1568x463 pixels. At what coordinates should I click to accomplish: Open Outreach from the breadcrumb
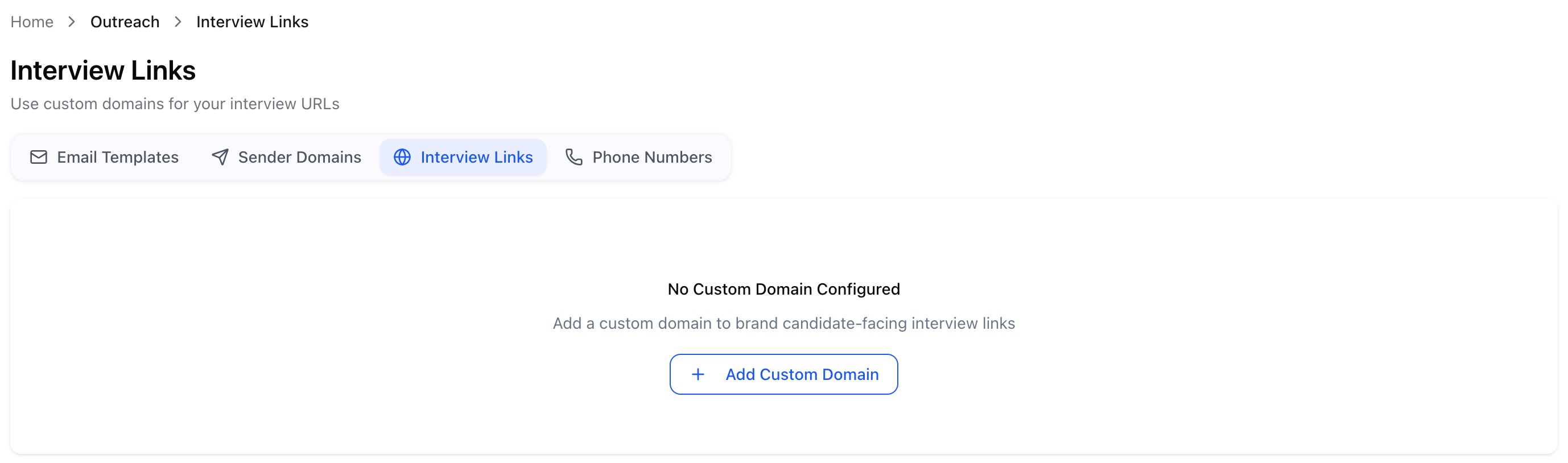pos(125,22)
